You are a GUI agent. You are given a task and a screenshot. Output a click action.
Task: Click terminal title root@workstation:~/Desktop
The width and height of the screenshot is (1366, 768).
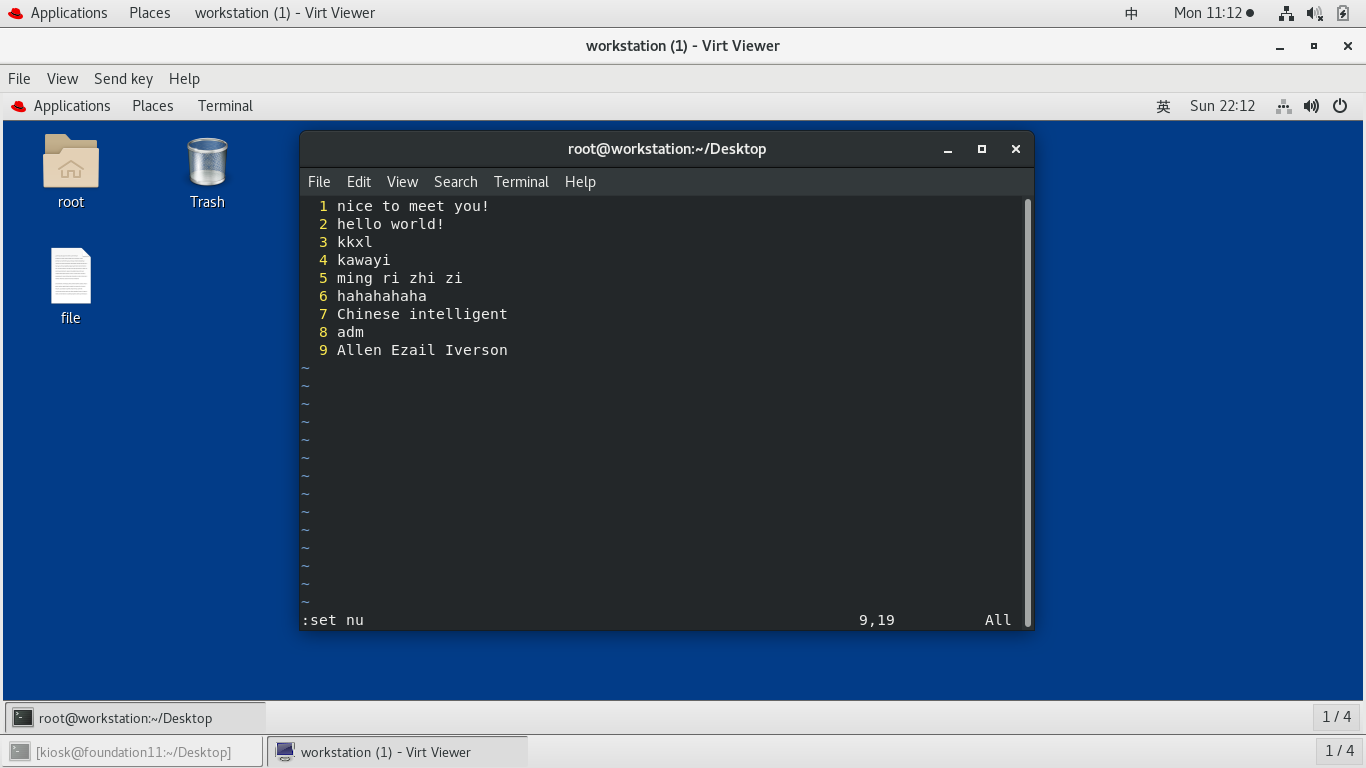click(667, 149)
